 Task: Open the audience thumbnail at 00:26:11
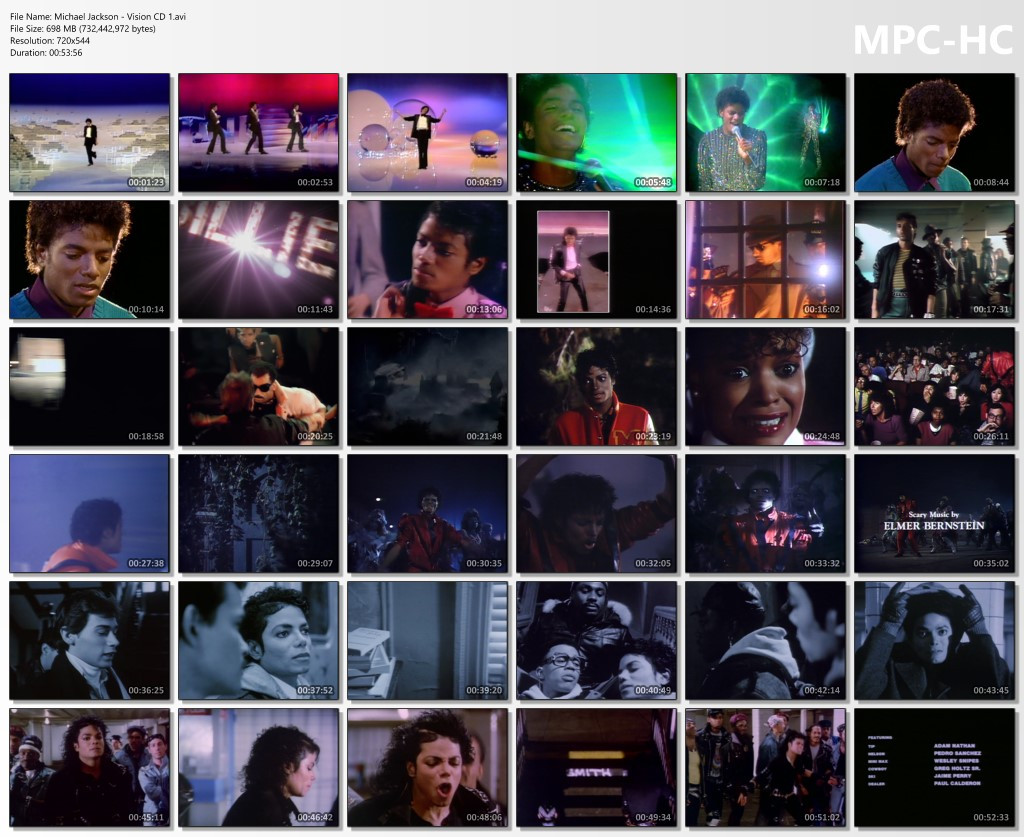[935, 387]
